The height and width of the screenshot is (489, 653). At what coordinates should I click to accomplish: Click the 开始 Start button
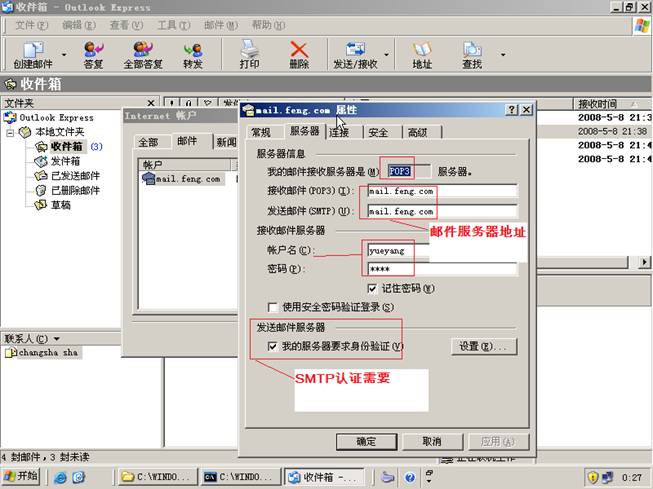point(22,477)
